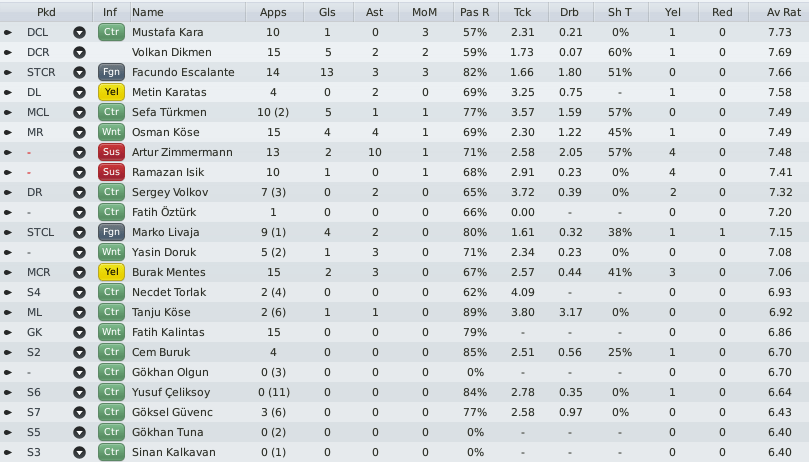The image size is (809, 462).
Task: Open the position dropdown for Mustafa Kara
Action: tap(79, 33)
